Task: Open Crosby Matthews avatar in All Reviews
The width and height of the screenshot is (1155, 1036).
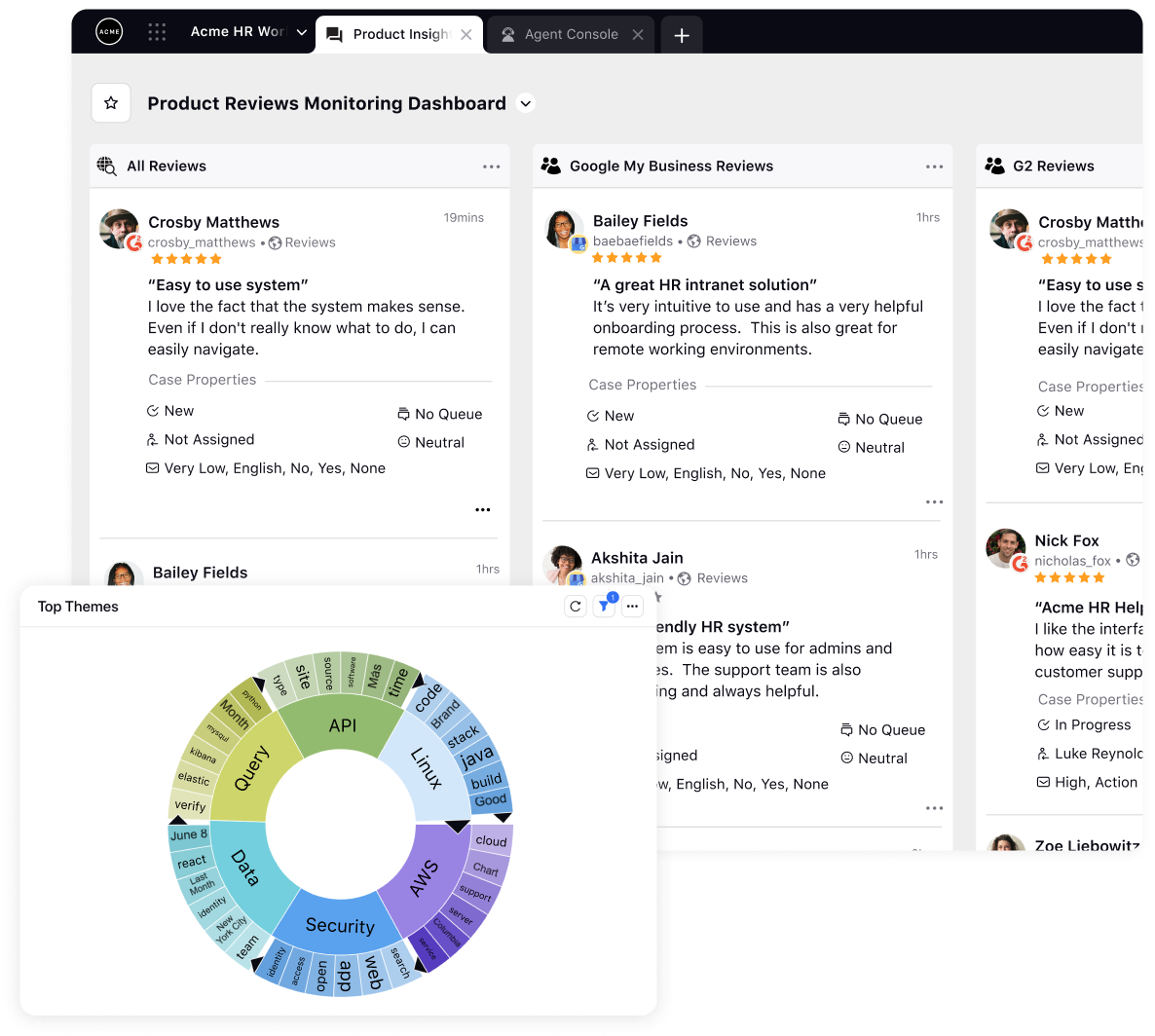Action: click(120, 229)
